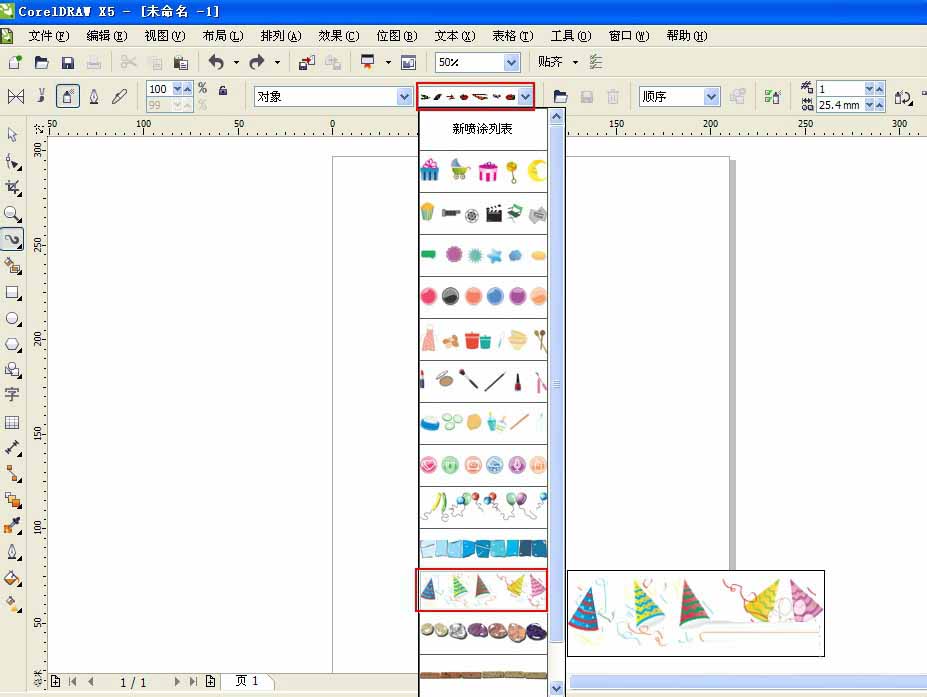This screenshot has height=697, width=927.
Task: Open the 顺序 spray order dropdown
Action: pyautogui.click(x=711, y=96)
